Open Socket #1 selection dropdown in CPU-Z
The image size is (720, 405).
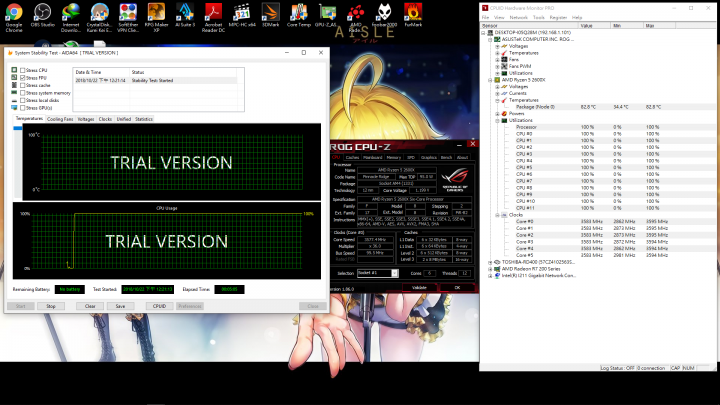click(394, 273)
